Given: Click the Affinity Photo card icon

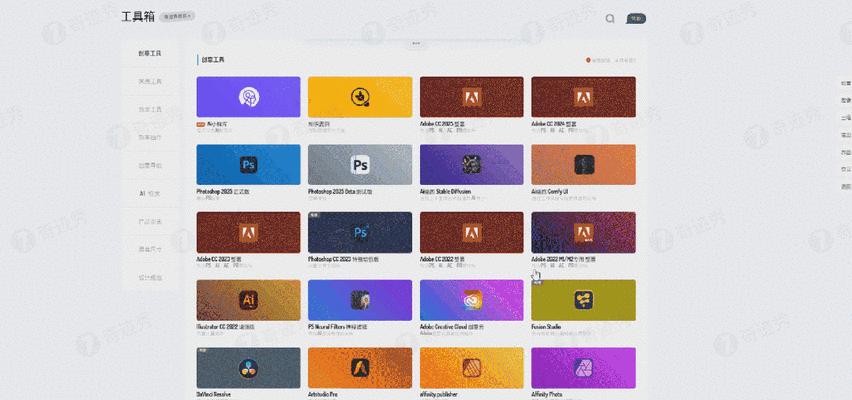Looking at the screenshot, I should (584, 368).
